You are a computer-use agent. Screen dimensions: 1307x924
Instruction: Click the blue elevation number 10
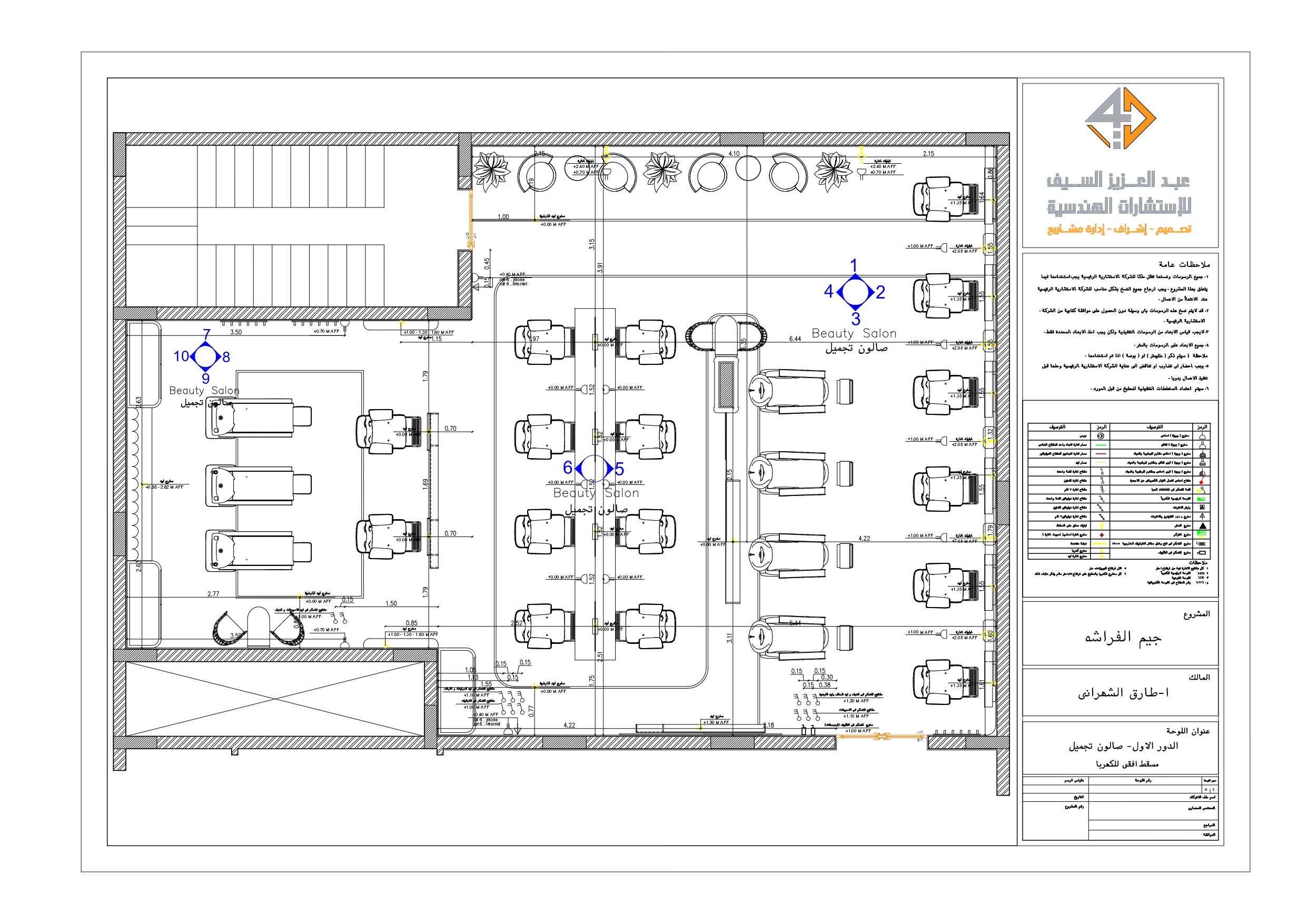coord(181,356)
